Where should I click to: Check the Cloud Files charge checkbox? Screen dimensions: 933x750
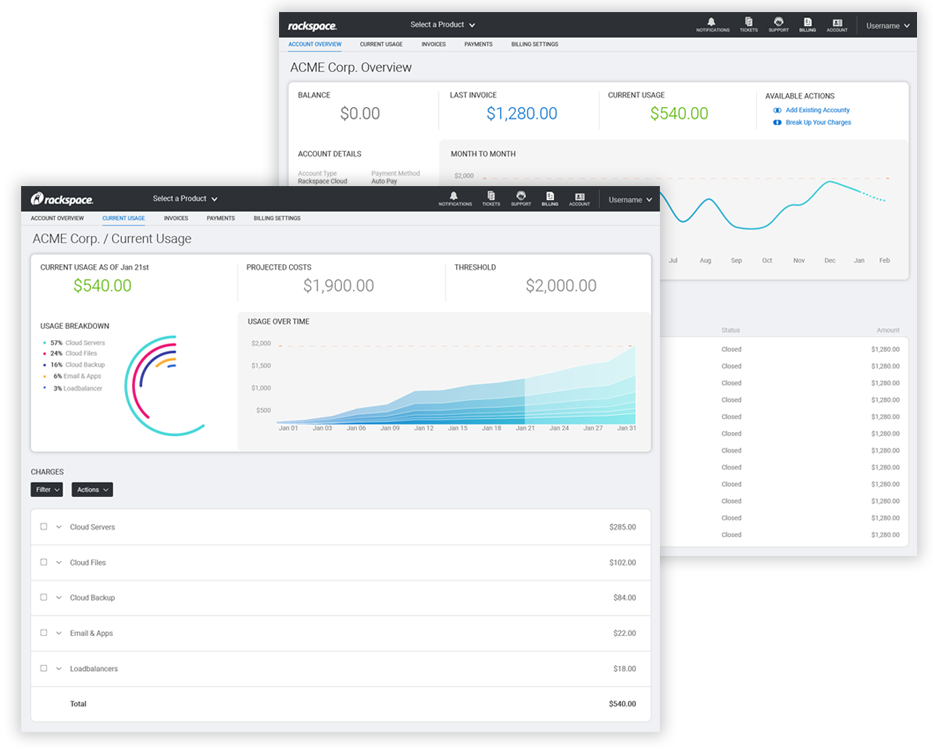[x=43, y=562]
